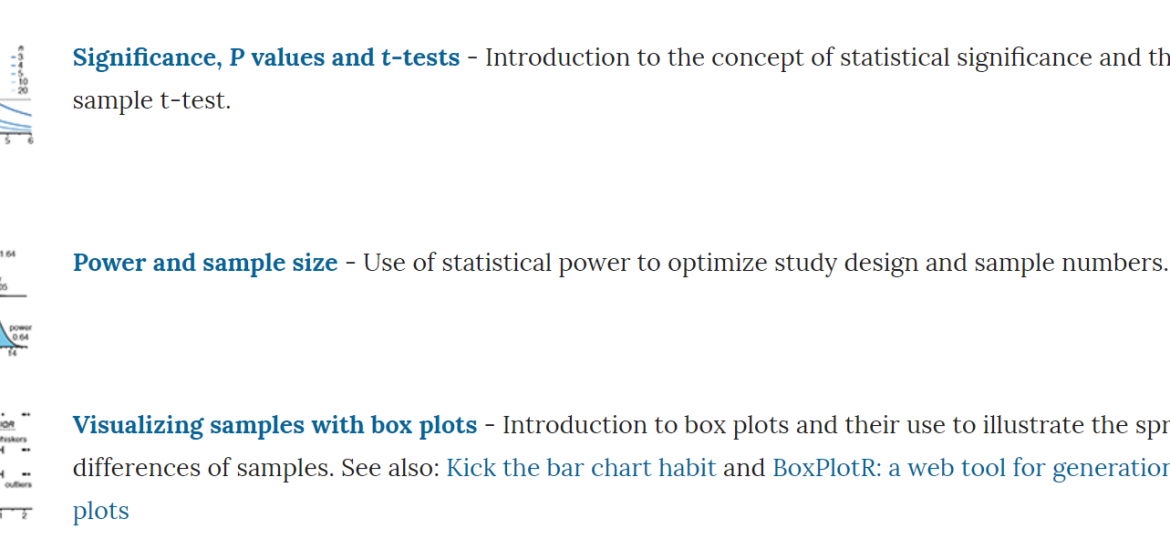
Task: Click the "1.64" value atop power thumbnail
Action: point(8,254)
